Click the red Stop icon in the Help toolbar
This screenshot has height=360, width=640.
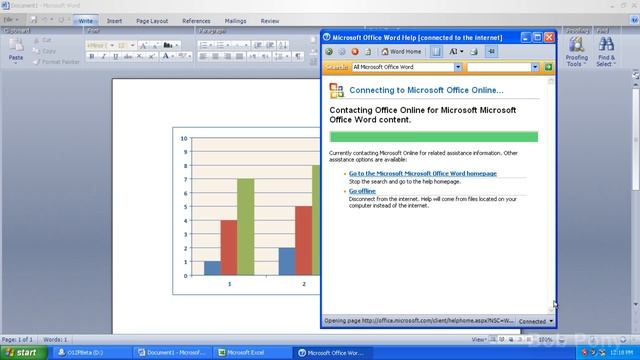[355, 51]
